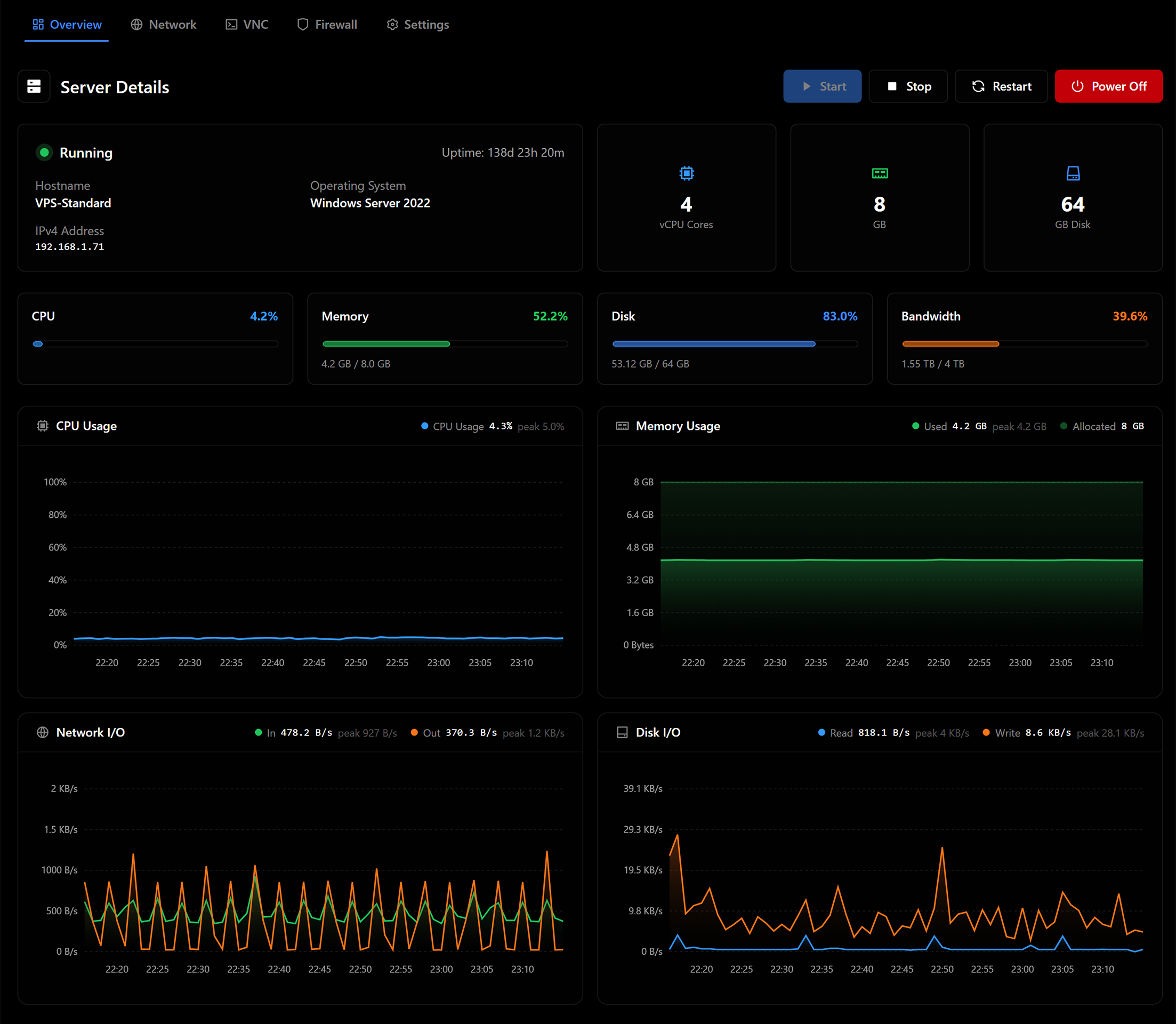Toggle the Write series in Disk I/O legend
The width and height of the screenshot is (1176, 1024).
(x=1001, y=733)
